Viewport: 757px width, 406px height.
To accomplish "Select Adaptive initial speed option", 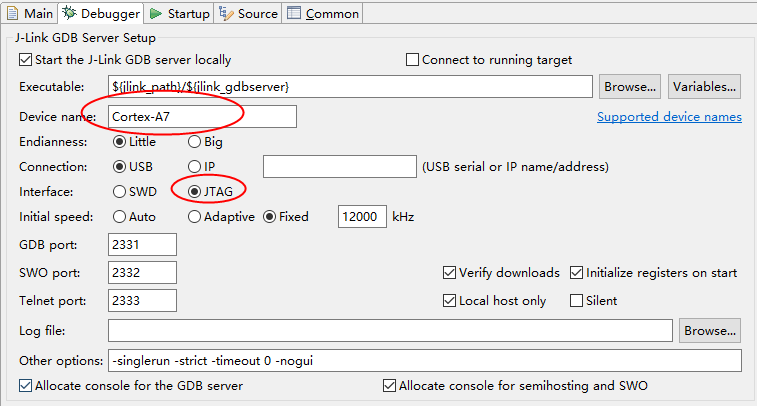I will [194, 216].
